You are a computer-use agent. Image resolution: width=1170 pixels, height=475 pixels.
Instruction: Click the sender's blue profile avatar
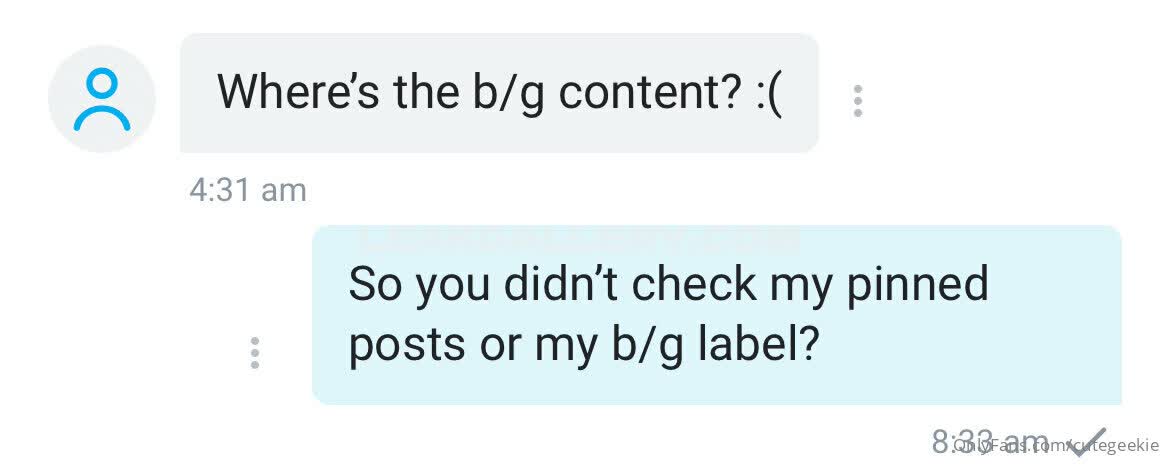(x=102, y=99)
